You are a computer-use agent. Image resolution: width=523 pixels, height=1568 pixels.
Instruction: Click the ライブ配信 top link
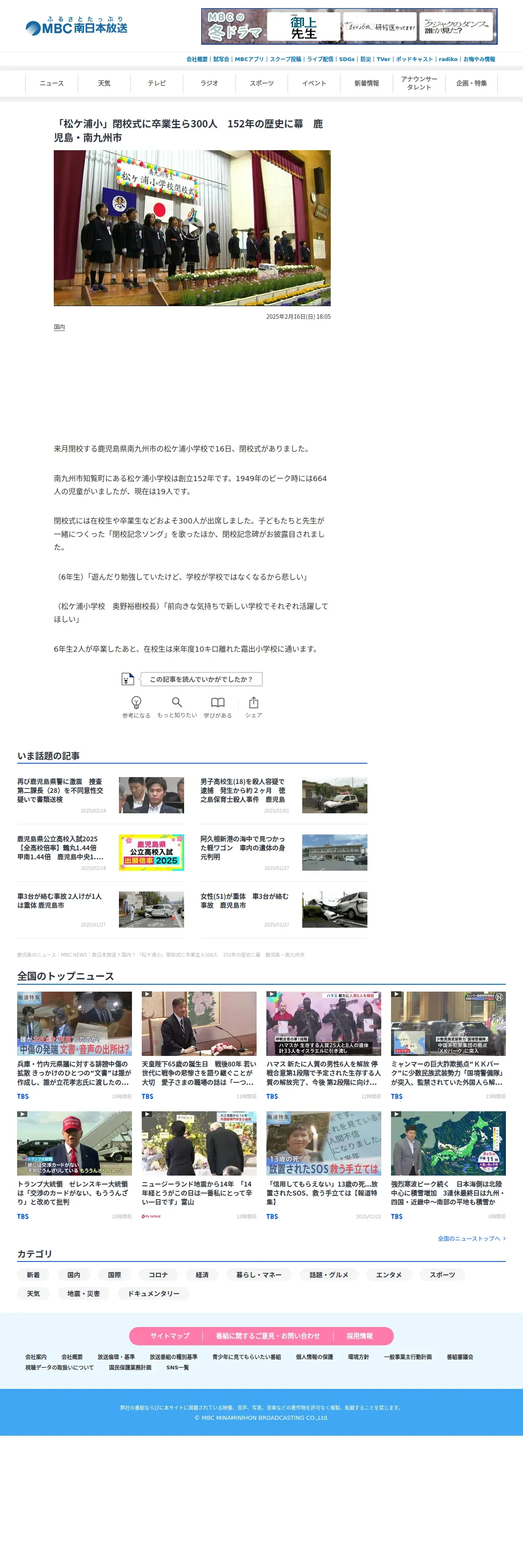tap(320, 59)
